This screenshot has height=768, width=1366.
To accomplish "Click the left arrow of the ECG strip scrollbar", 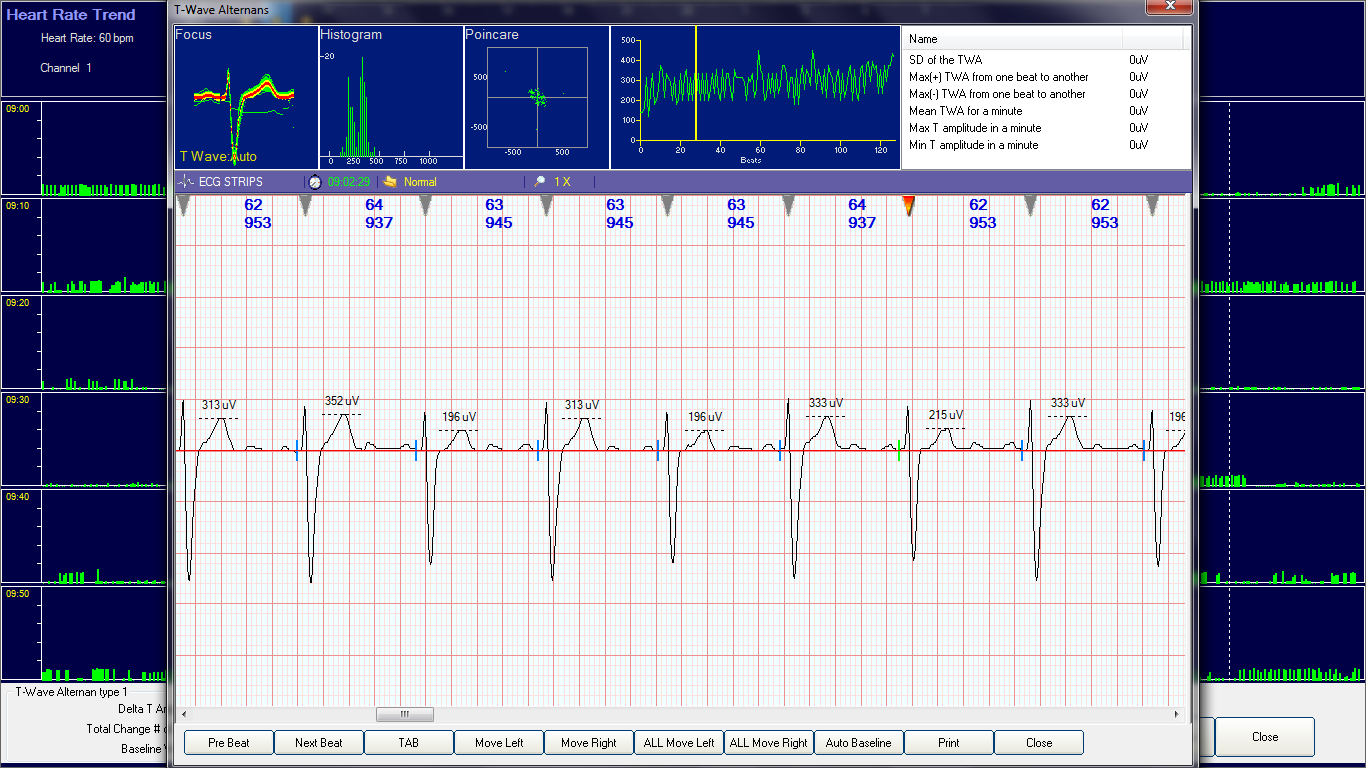I will (182, 714).
